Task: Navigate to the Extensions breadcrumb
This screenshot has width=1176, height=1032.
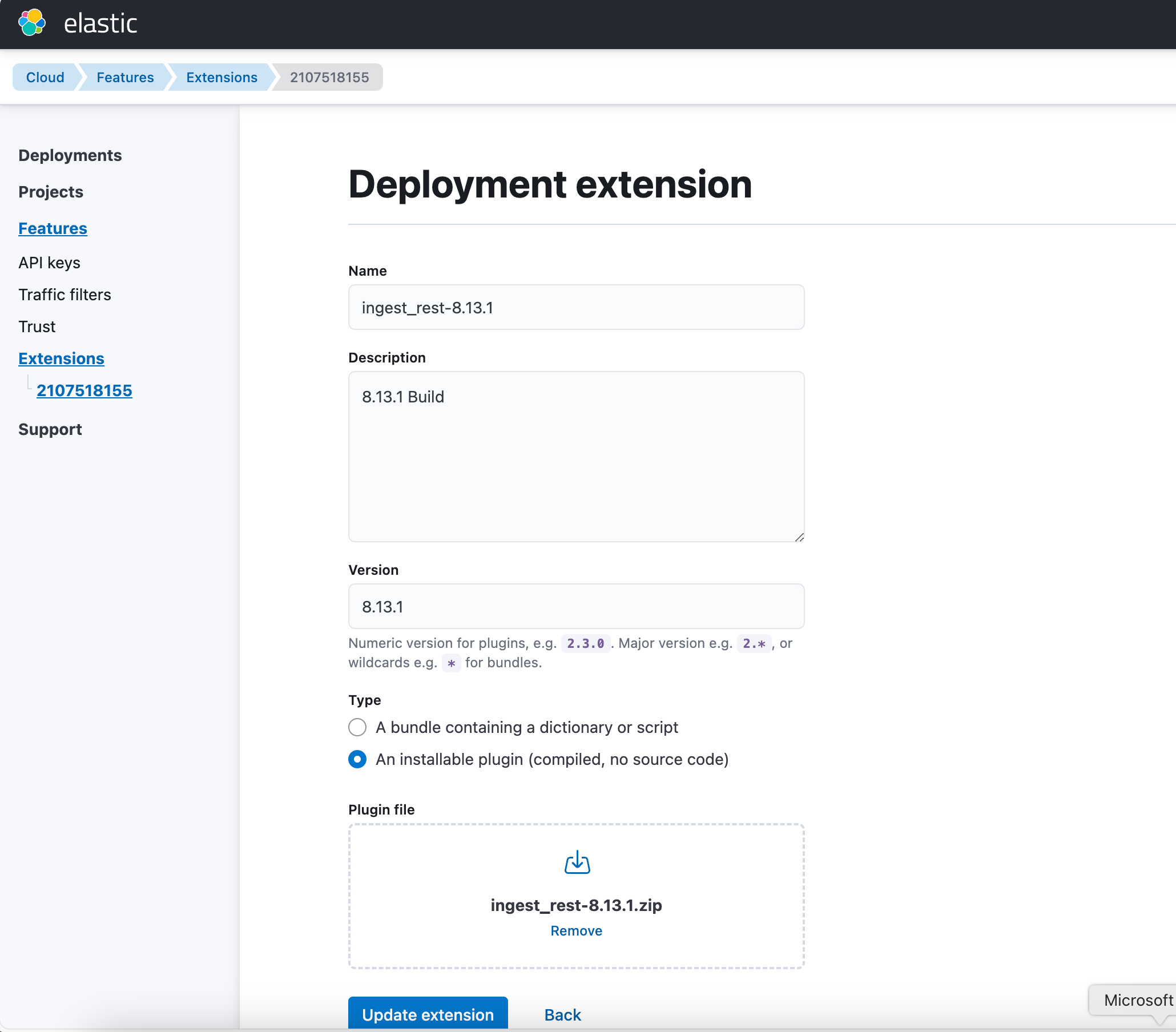Action: coord(221,77)
